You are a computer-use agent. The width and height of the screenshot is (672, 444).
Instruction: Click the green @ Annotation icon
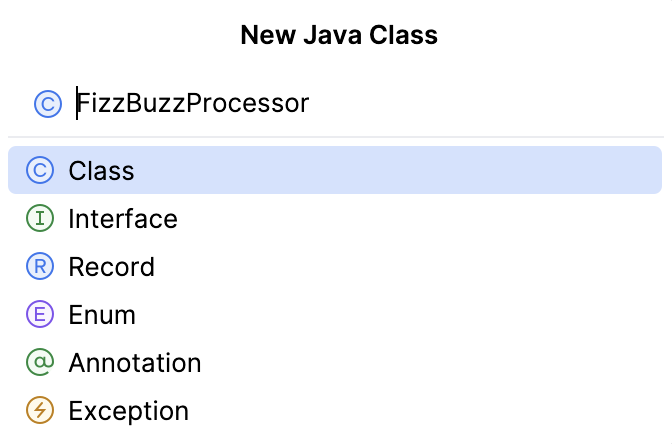coord(40,363)
